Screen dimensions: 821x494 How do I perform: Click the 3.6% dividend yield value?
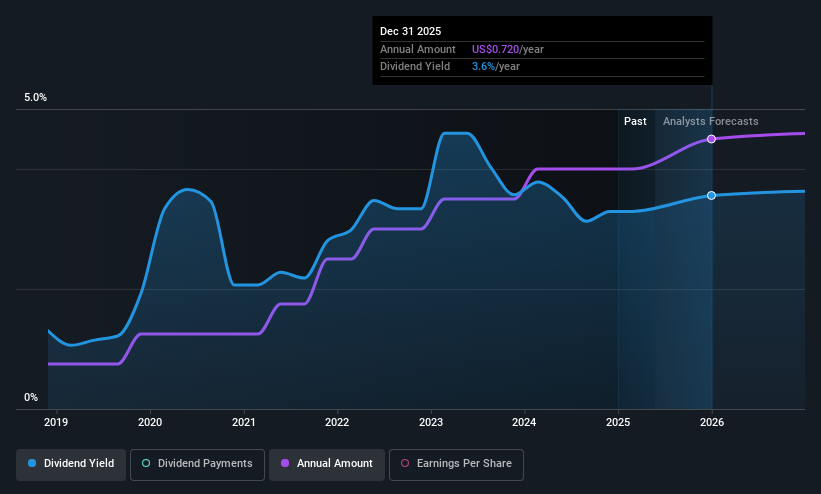point(483,67)
